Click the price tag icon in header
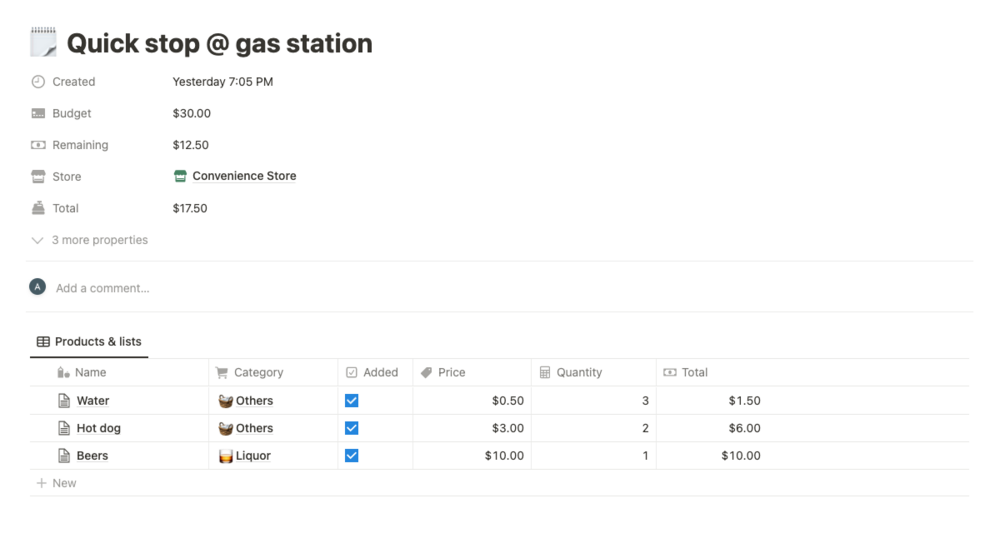 [426, 373]
